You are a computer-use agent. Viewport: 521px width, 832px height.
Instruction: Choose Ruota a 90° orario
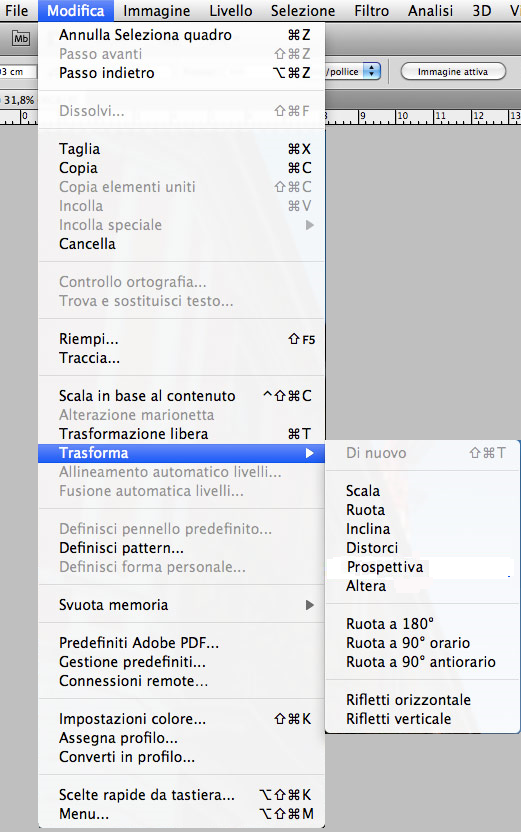(x=422, y=643)
